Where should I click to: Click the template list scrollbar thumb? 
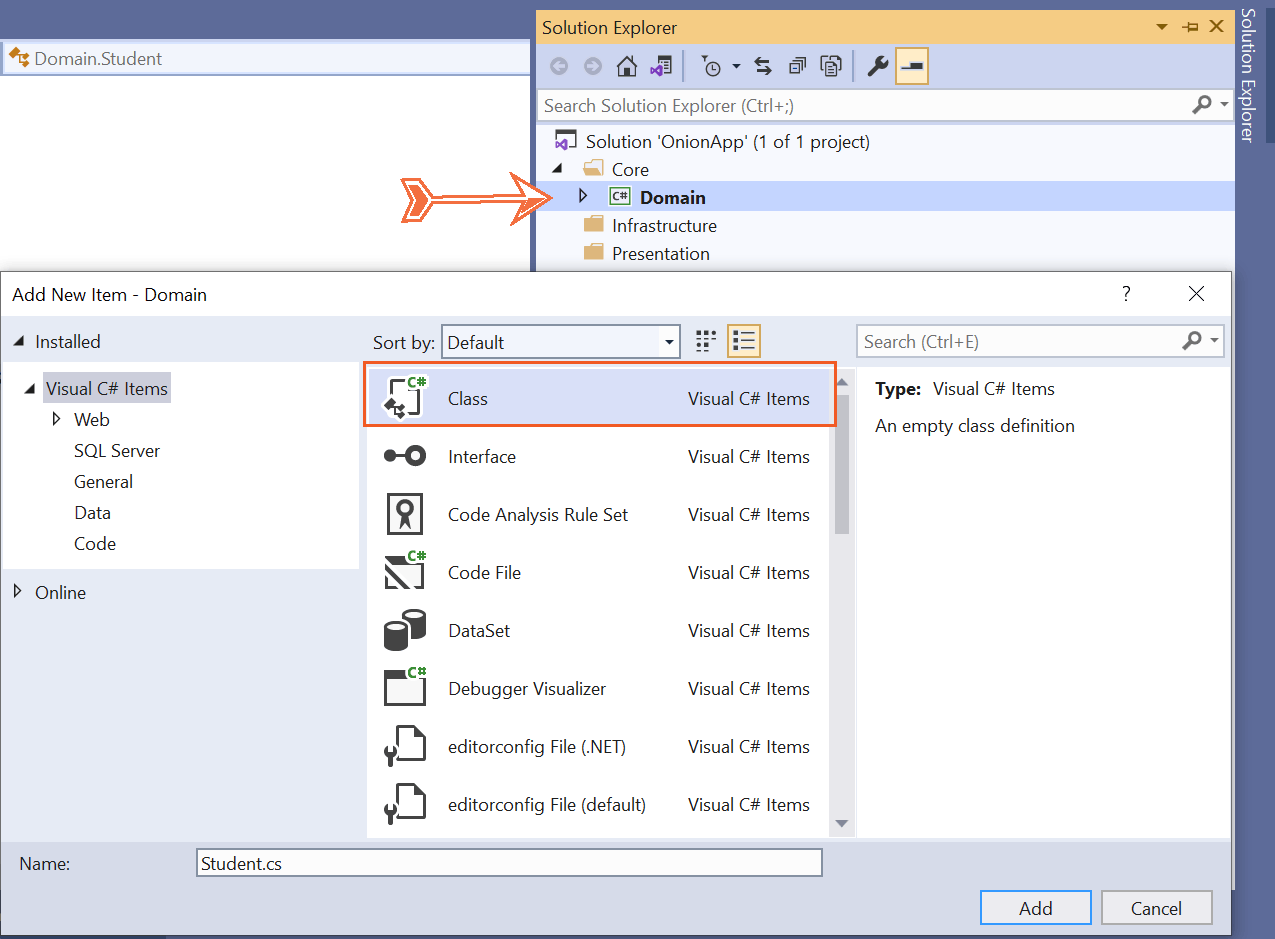click(842, 464)
